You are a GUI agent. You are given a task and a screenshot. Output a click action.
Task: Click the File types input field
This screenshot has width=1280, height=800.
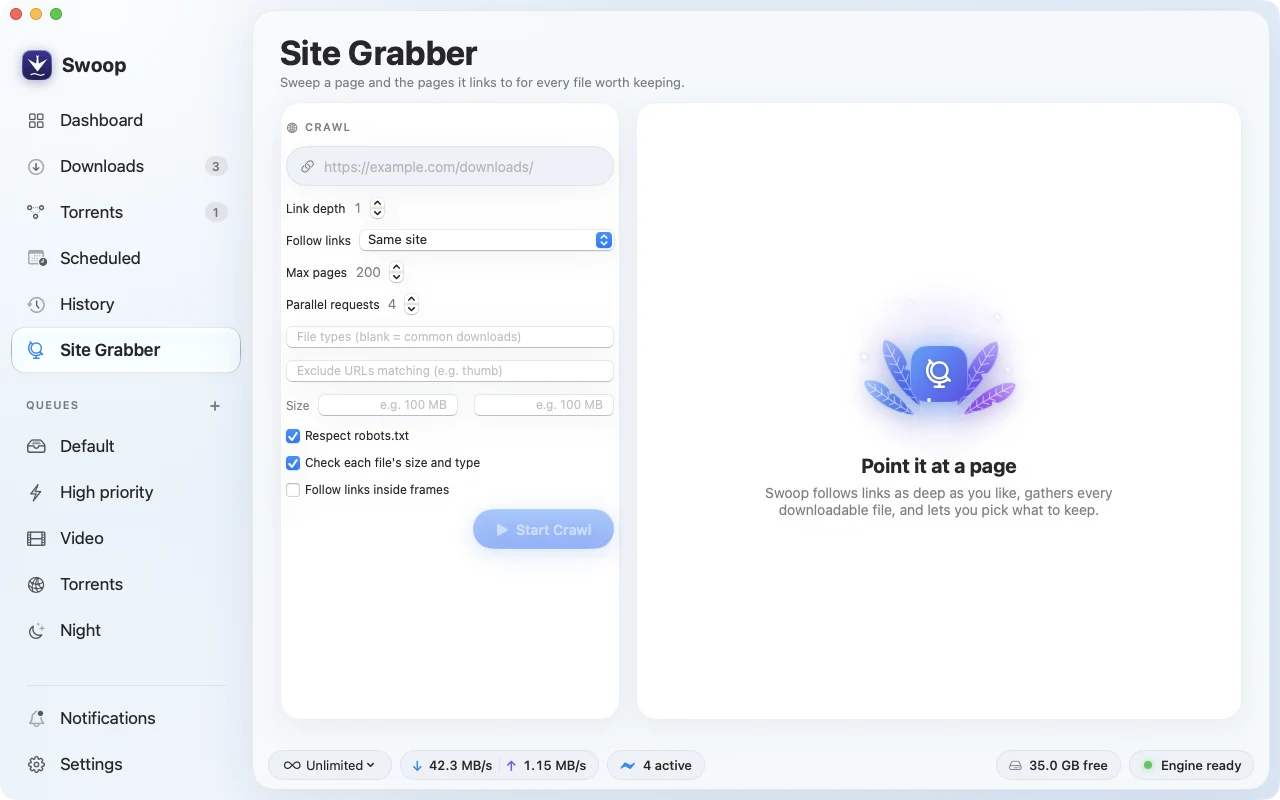(x=450, y=337)
